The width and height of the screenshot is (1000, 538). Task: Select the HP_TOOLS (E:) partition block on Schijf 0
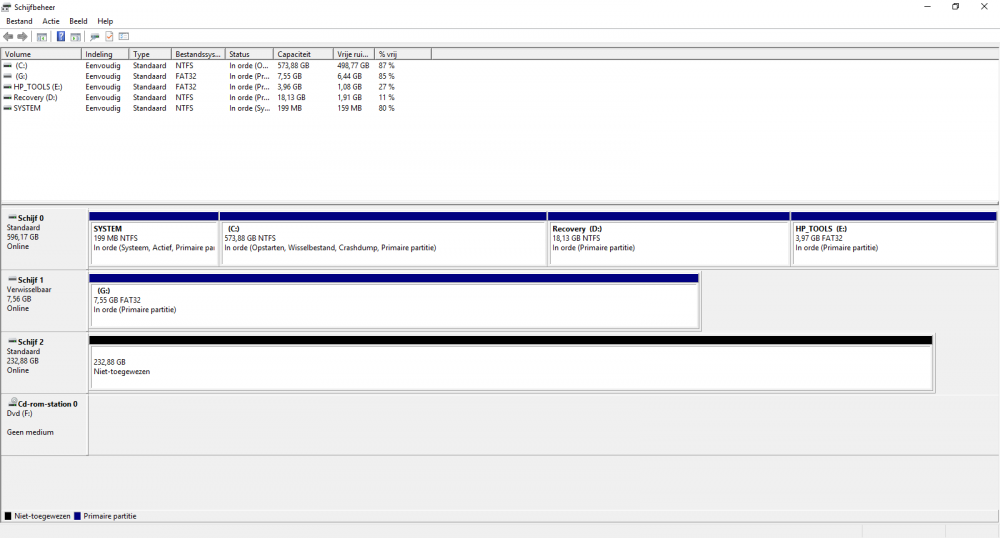893,239
